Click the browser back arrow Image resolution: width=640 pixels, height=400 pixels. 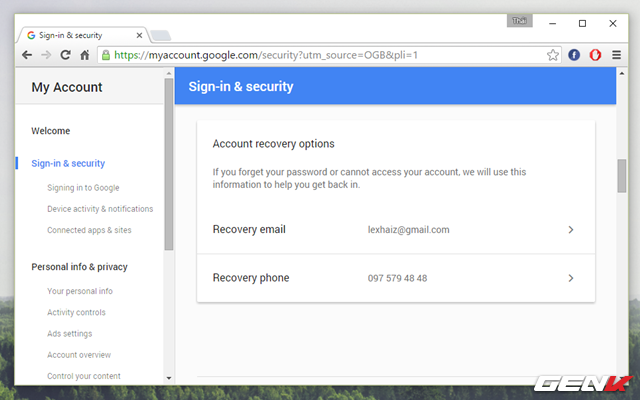[27, 55]
